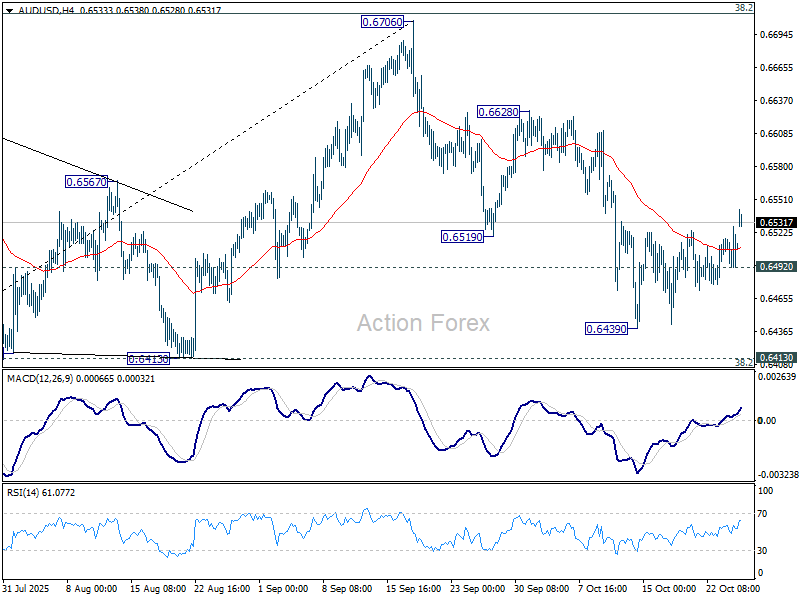
Task: Click the 0.66280 level annotation
Action: 498,112
